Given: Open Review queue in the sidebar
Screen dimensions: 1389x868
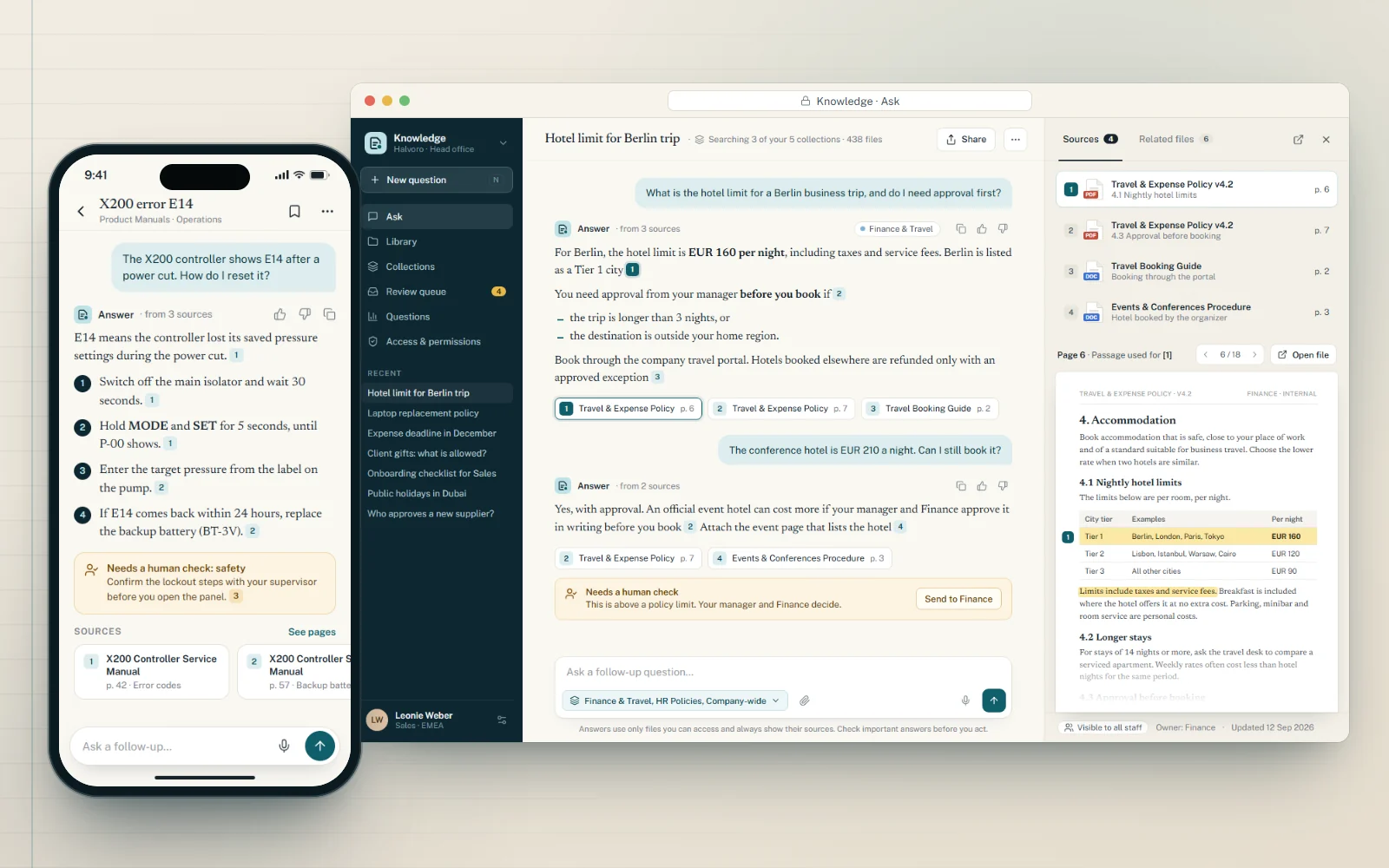Looking at the screenshot, I should tap(437, 292).
